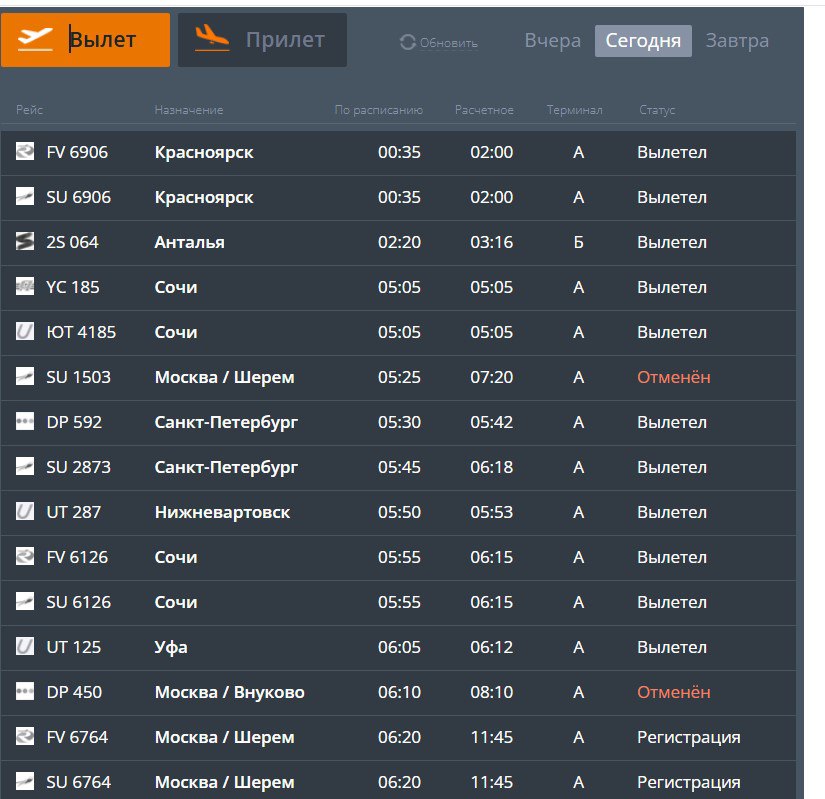Click Отменён status of SU 1503
Viewport: 825px width, 799px height.
coord(673,377)
